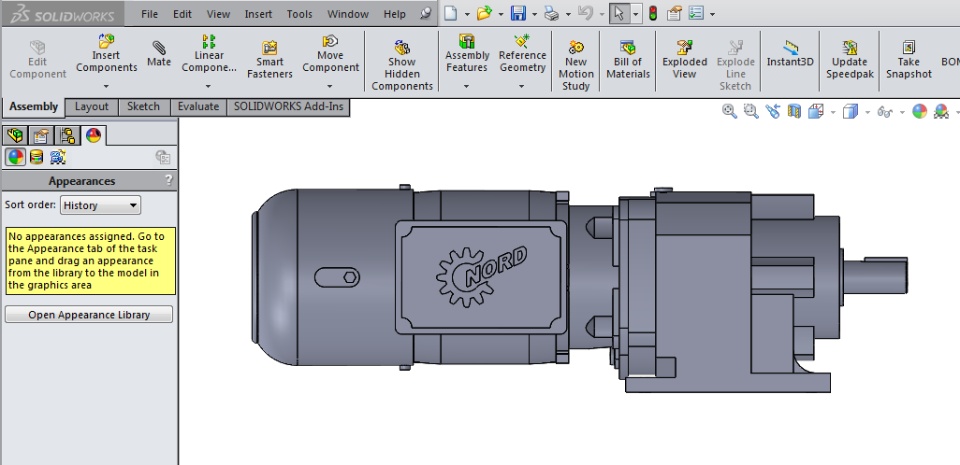
Task: Click the Apply Scene icon
Action: [941, 111]
